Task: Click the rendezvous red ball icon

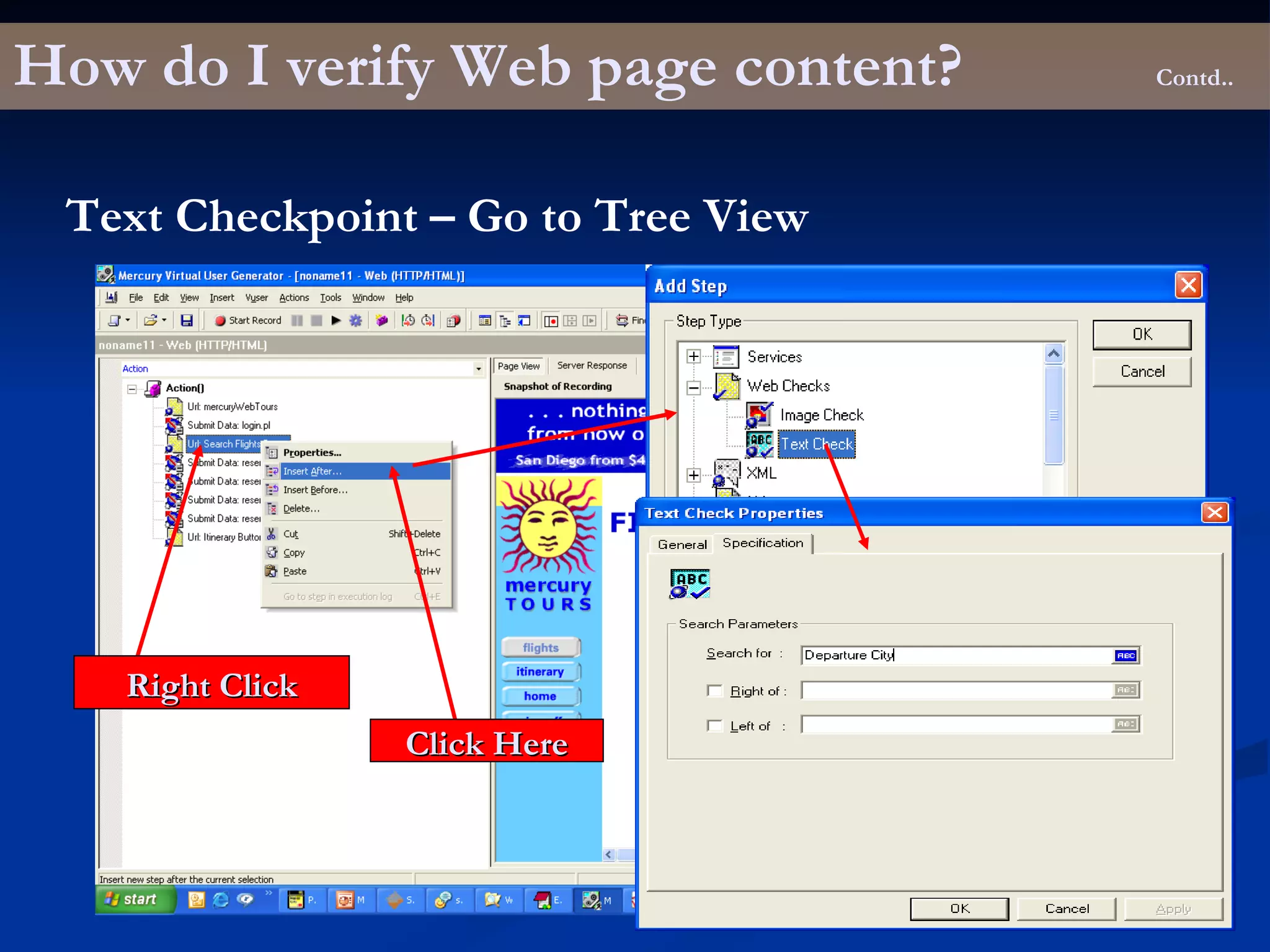Action: [x=454, y=320]
